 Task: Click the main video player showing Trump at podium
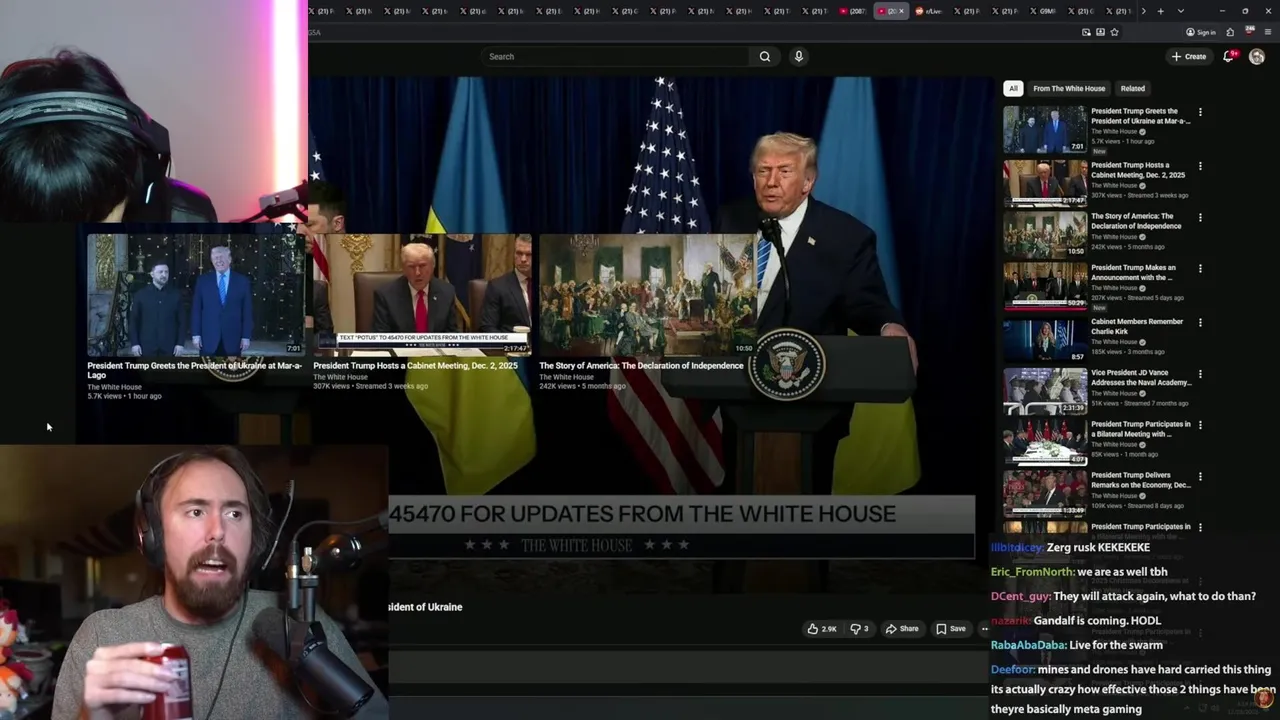[x=650, y=317]
